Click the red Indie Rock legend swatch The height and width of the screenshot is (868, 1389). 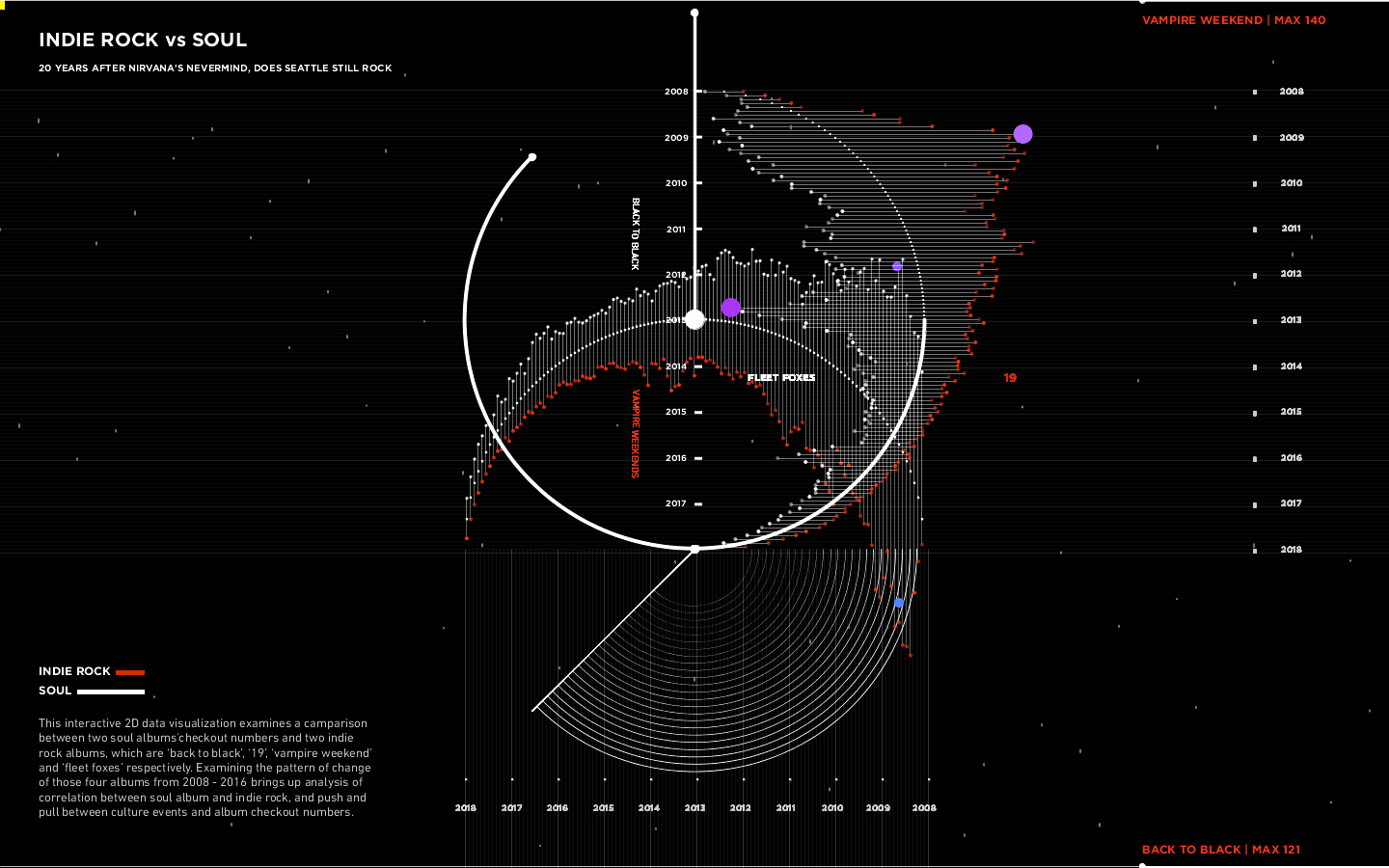[129, 672]
